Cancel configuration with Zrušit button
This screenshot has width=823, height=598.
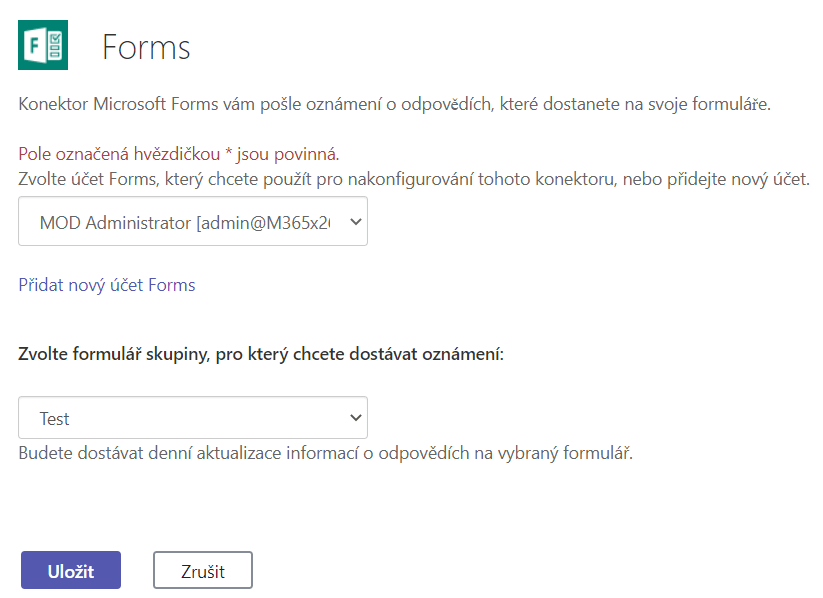(203, 570)
